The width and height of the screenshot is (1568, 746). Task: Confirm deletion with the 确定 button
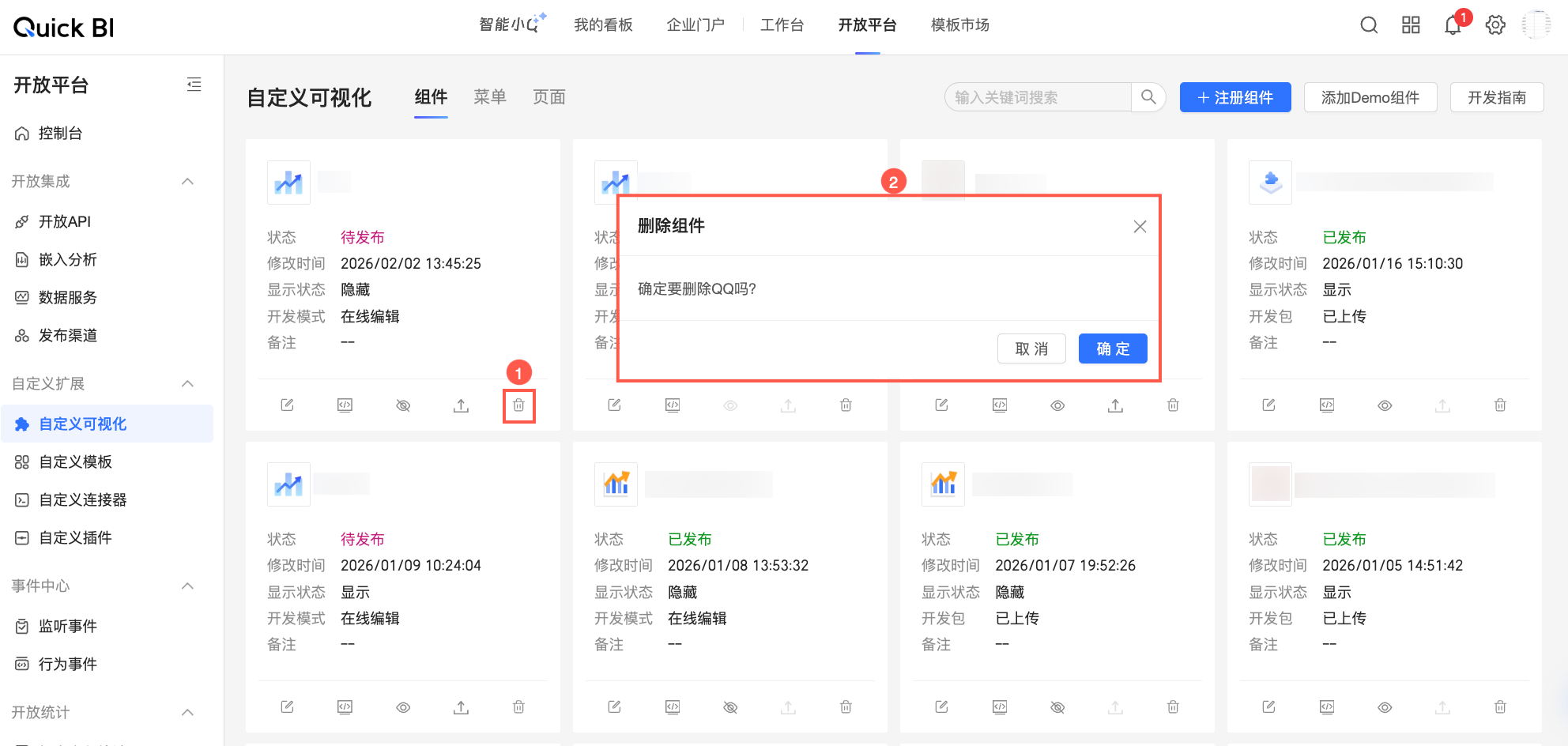click(x=1113, y=349)
